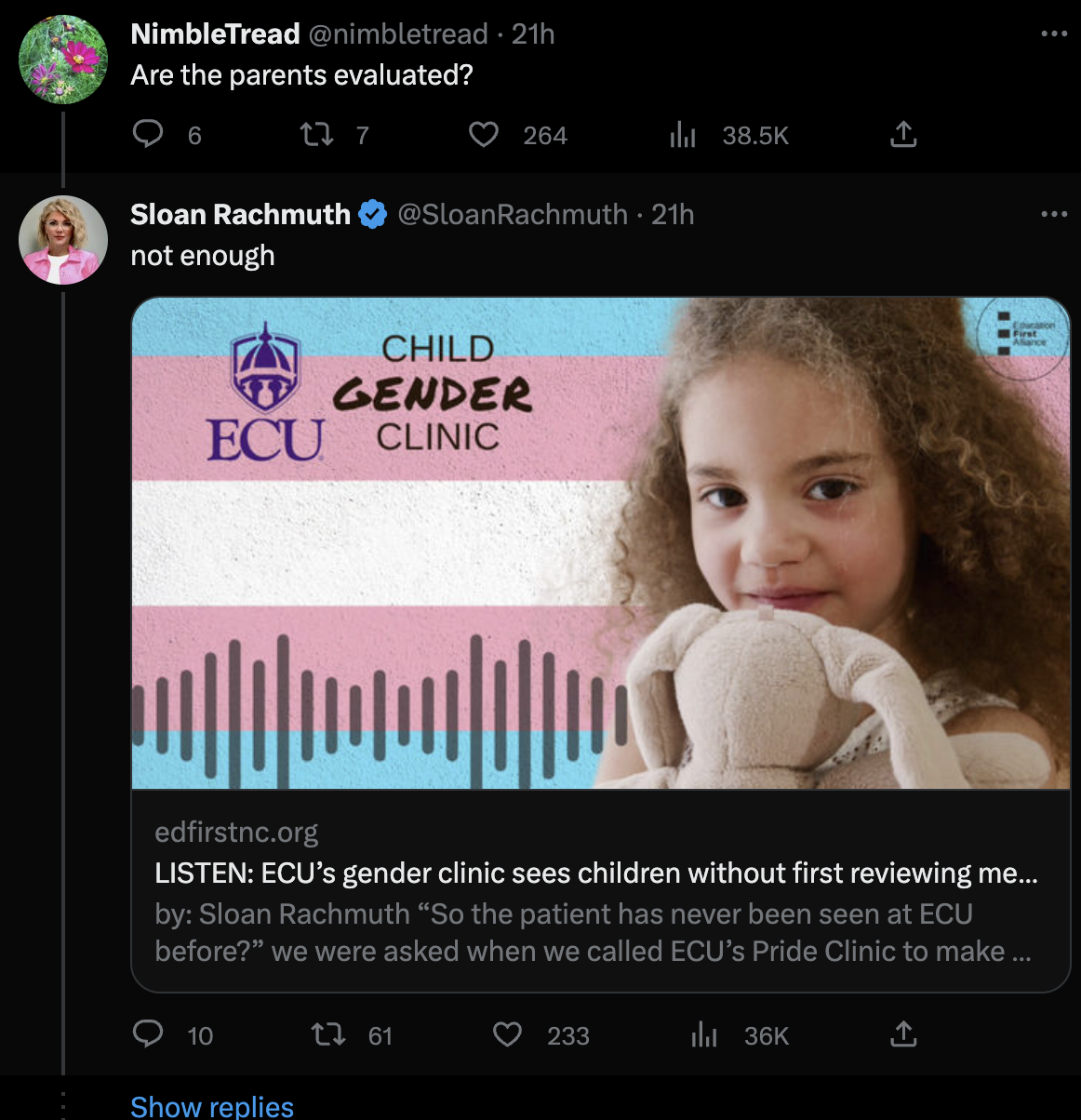
Task: Share NimbleTread's tweet
Action: click(x=903, y=135)
